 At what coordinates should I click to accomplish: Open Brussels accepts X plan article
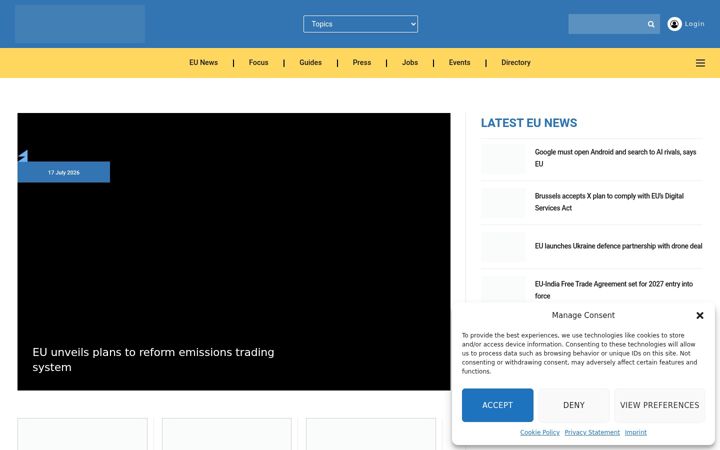(x=609, y=202)
